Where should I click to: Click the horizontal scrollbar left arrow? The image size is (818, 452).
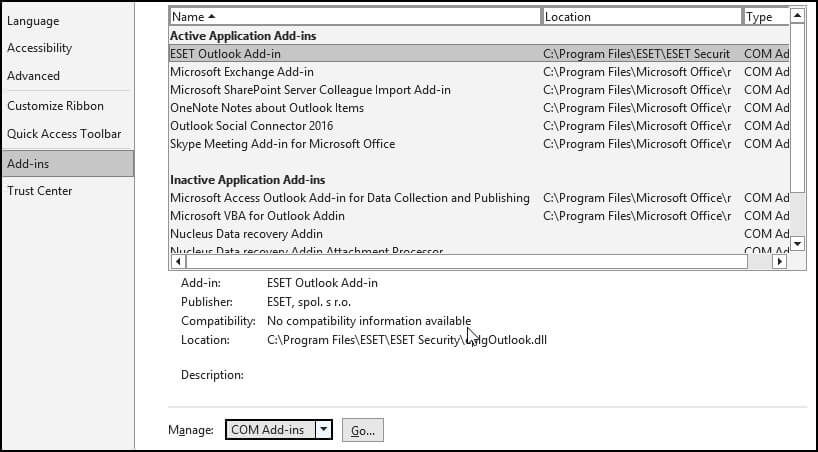(178, 261)
